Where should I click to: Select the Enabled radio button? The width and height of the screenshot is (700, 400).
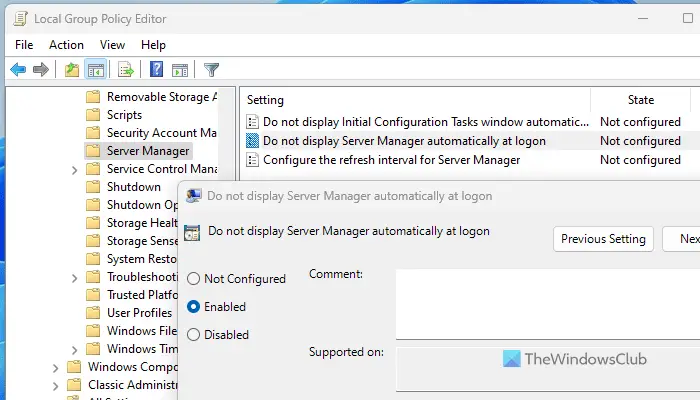193,307
